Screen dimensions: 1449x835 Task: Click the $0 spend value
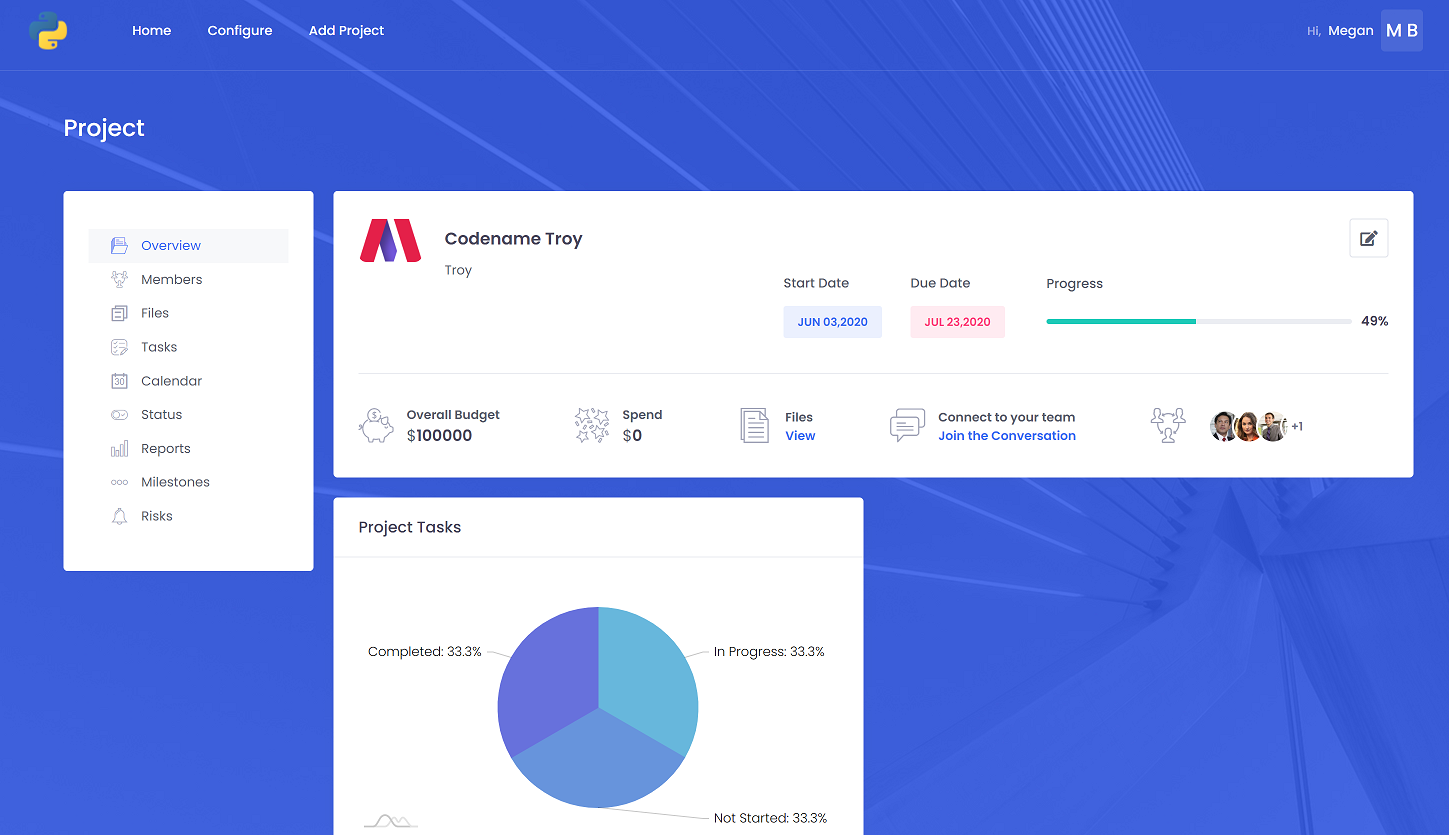click(x=633, y=436)
